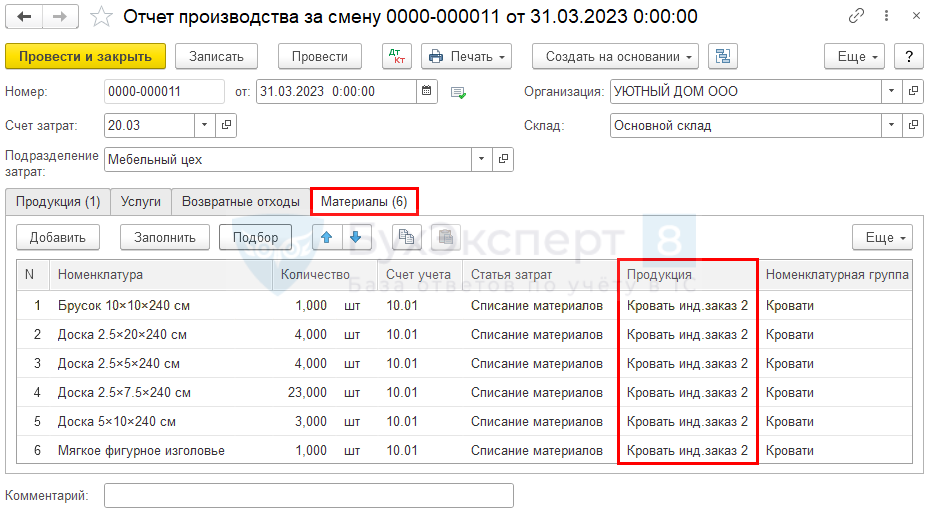Screen dimensions: 929x510
Task: Click the date field 31.03.2023
Action: (x=337, y=91)
